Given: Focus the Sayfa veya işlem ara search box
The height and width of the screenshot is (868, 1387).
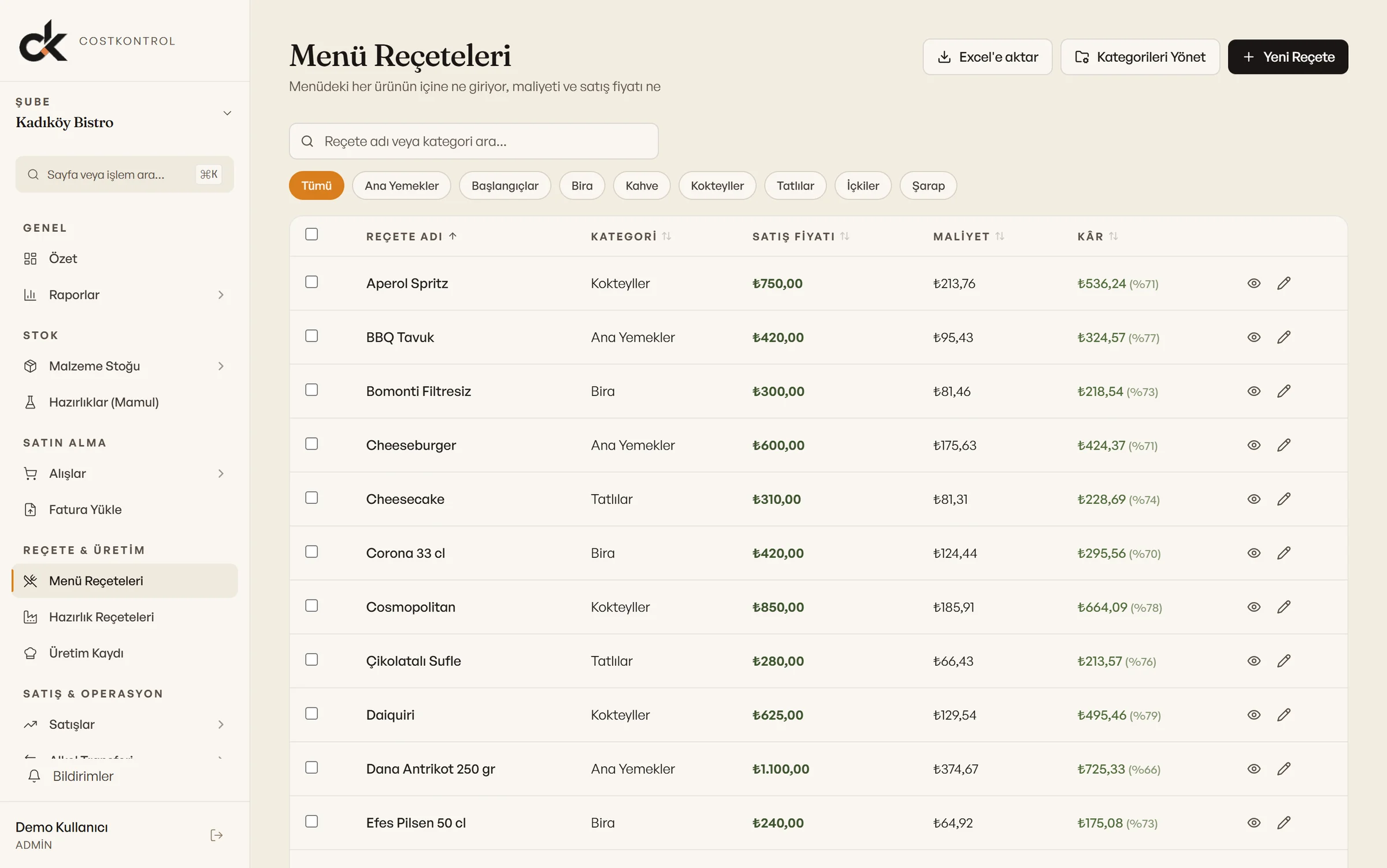Looking at the screenshot, I should coord(124,174).
